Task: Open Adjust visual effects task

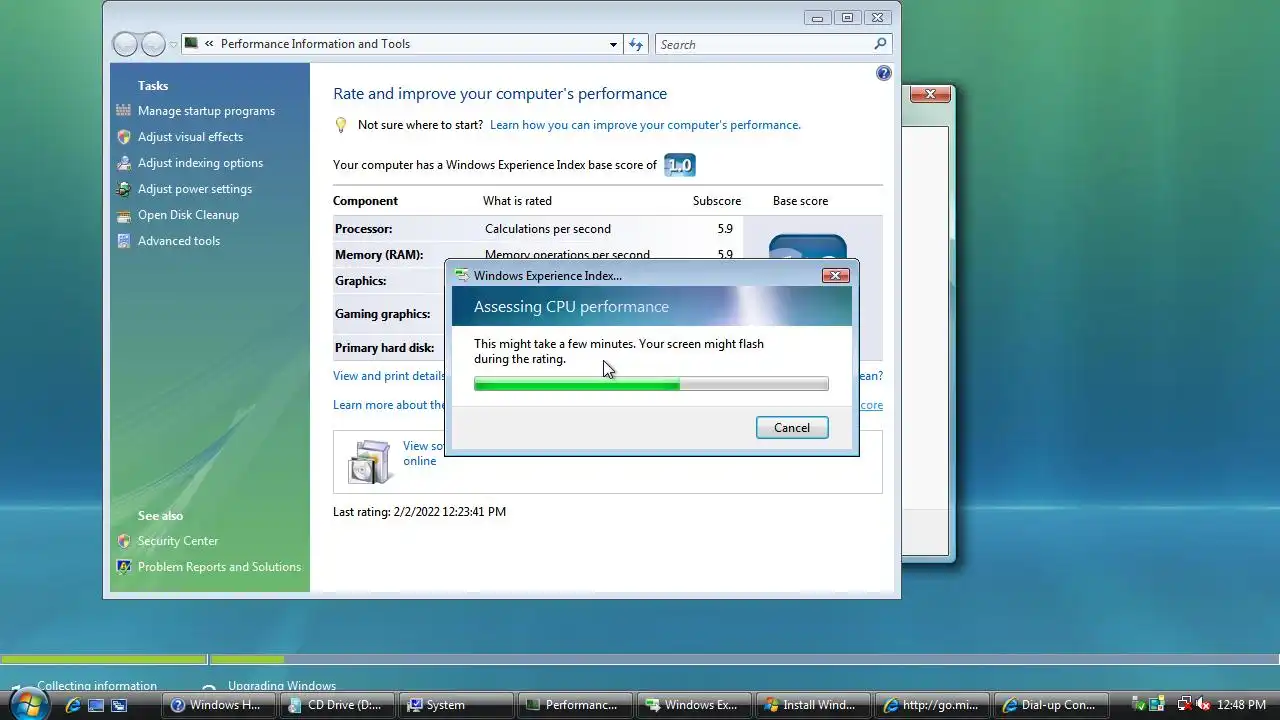Action: pos(190,137)
